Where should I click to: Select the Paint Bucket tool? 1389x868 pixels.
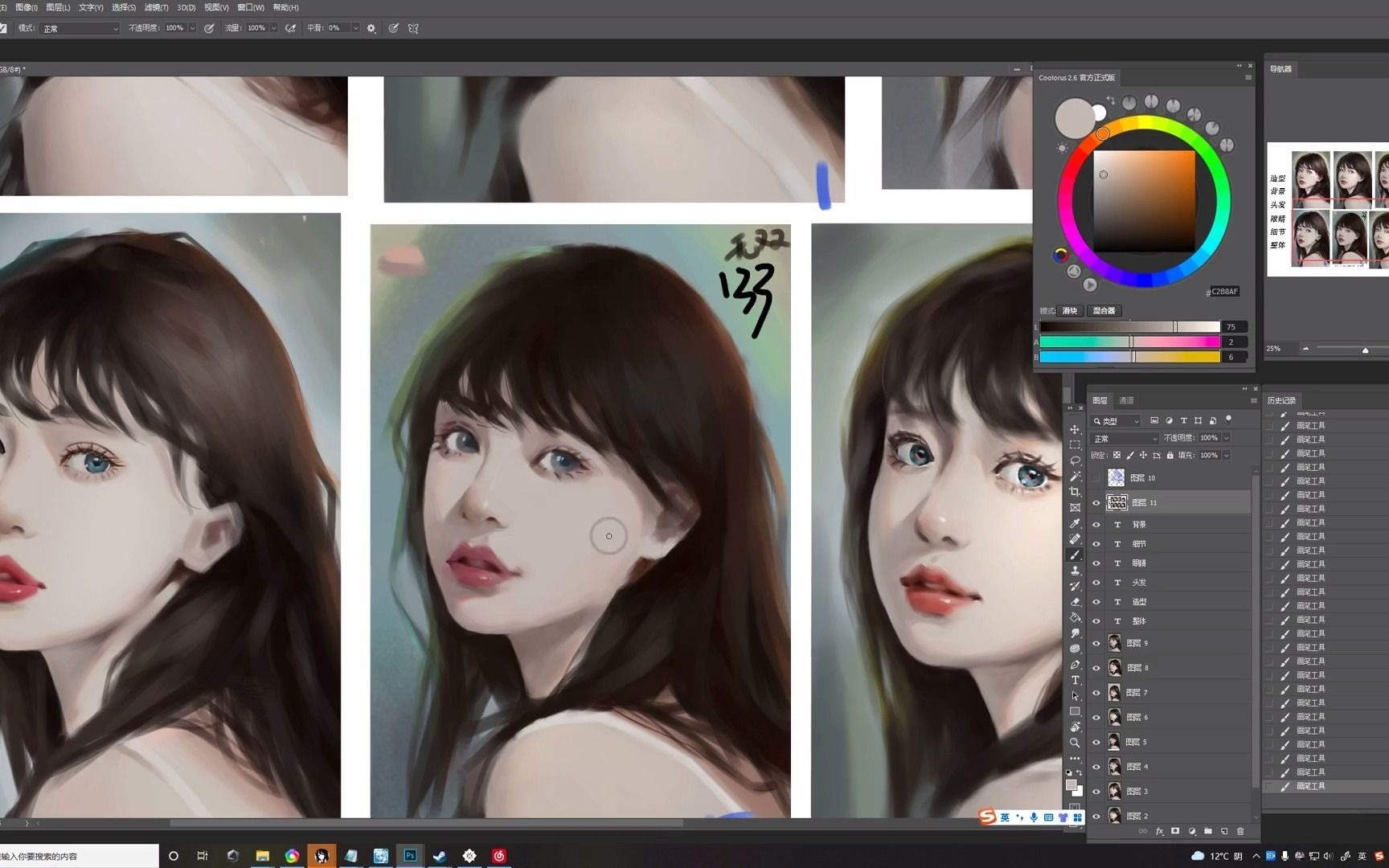click(x=1075, y=617)
